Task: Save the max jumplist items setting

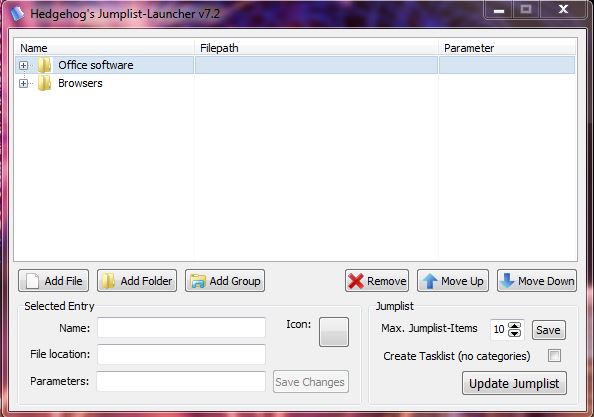Action: pos(549,330)
